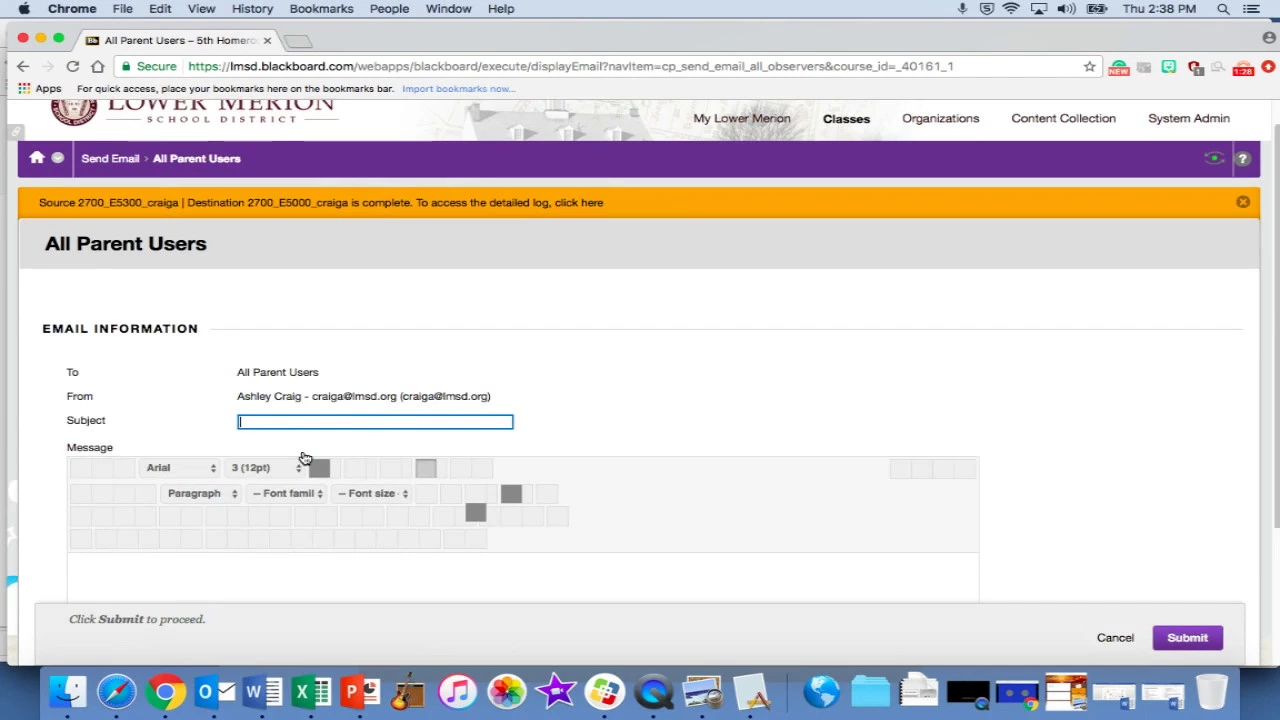Screen dimensions: 1280x720
Task: Click inside the message body editor
Action: (523, 577)
